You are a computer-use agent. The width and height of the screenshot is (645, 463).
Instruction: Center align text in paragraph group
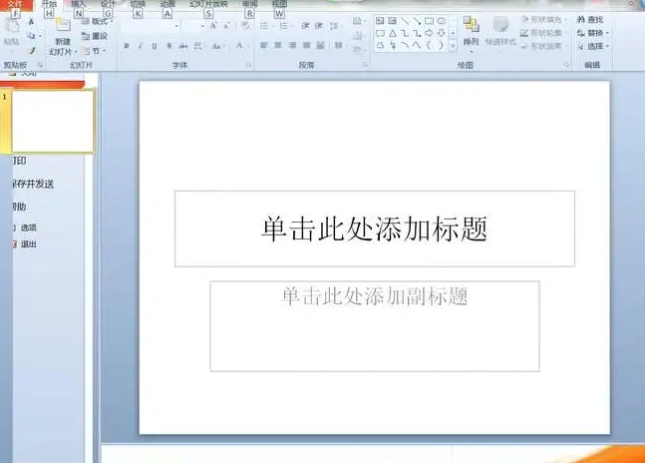coord(278,45)
